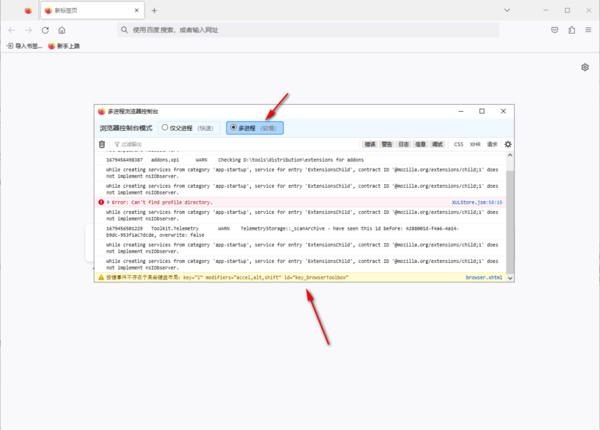Reload the current page
The image size is (600, 430).
click(45, 30)
